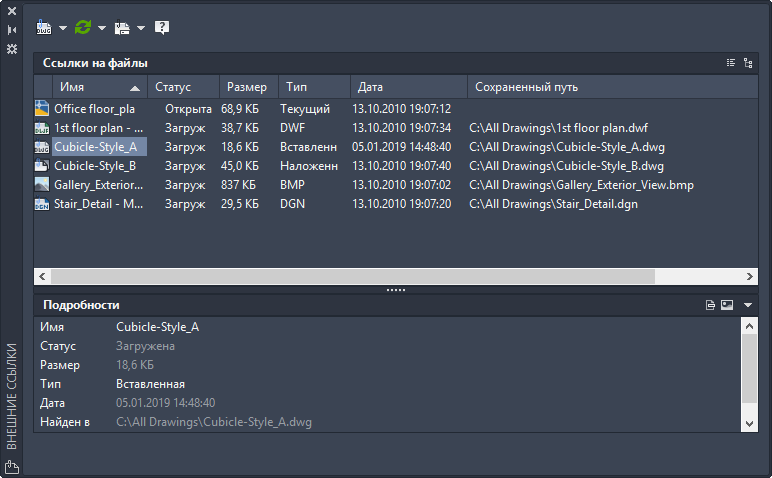This screenshot has height=478, width=772.
Task: Click the horizontal scrollbar right arrow
Action: [x=749, y=276]
